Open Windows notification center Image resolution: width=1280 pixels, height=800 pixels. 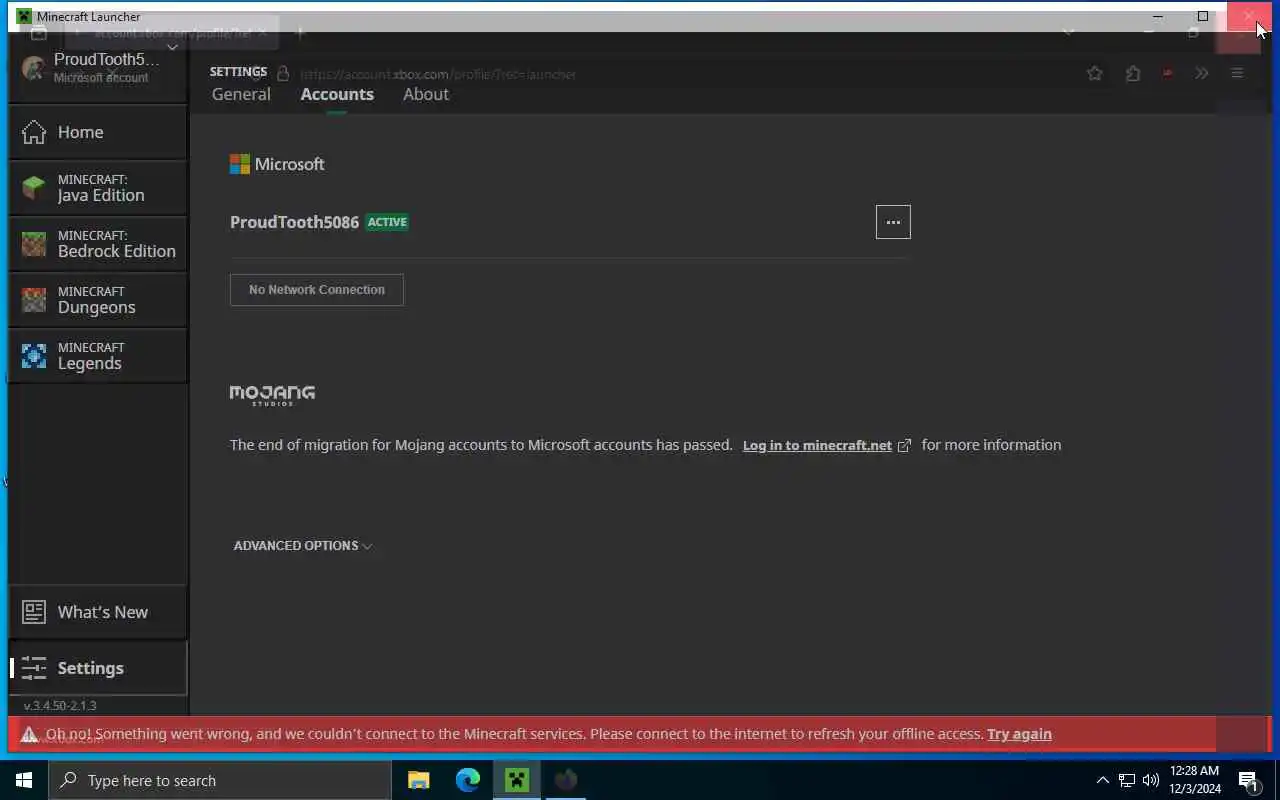coord(1249,780)
